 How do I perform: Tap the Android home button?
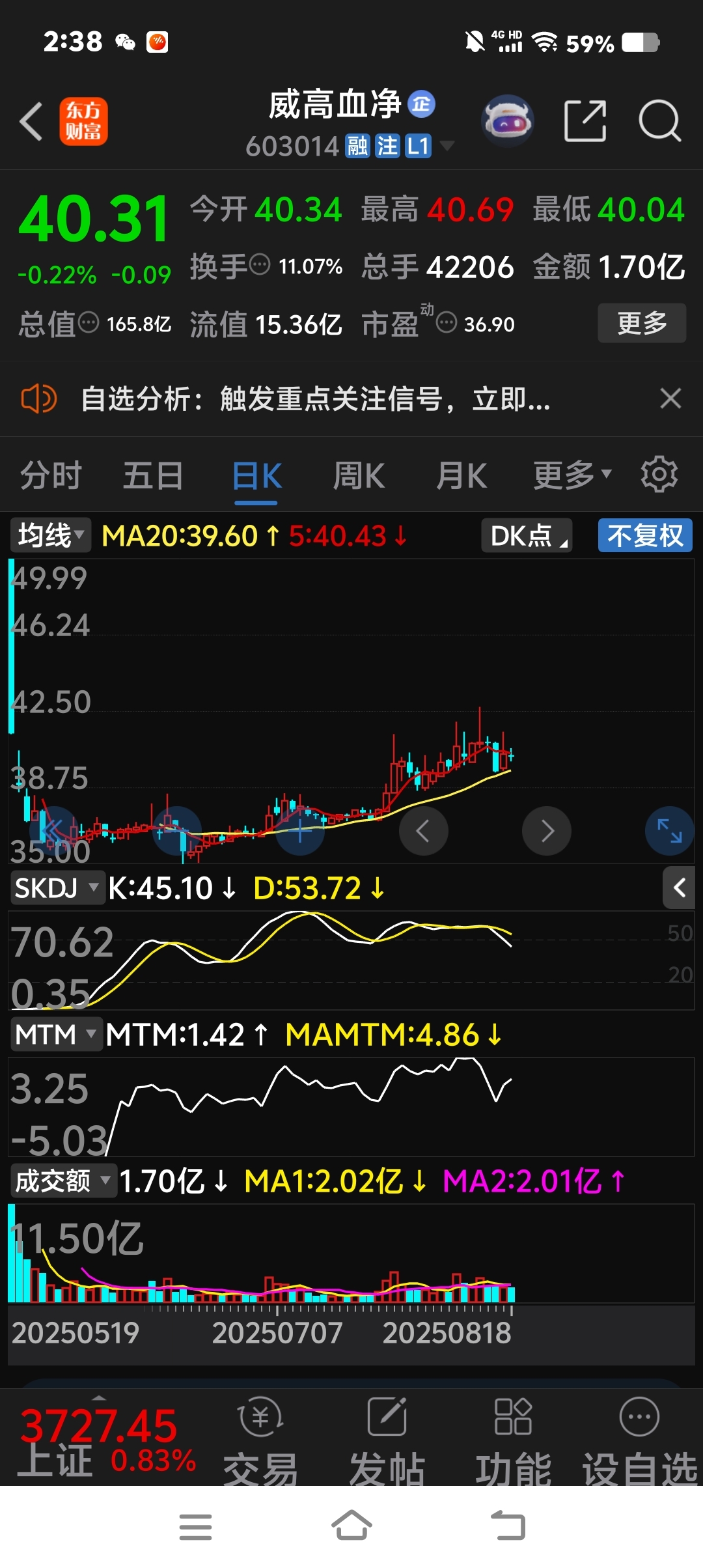[x=351, y=1526]
